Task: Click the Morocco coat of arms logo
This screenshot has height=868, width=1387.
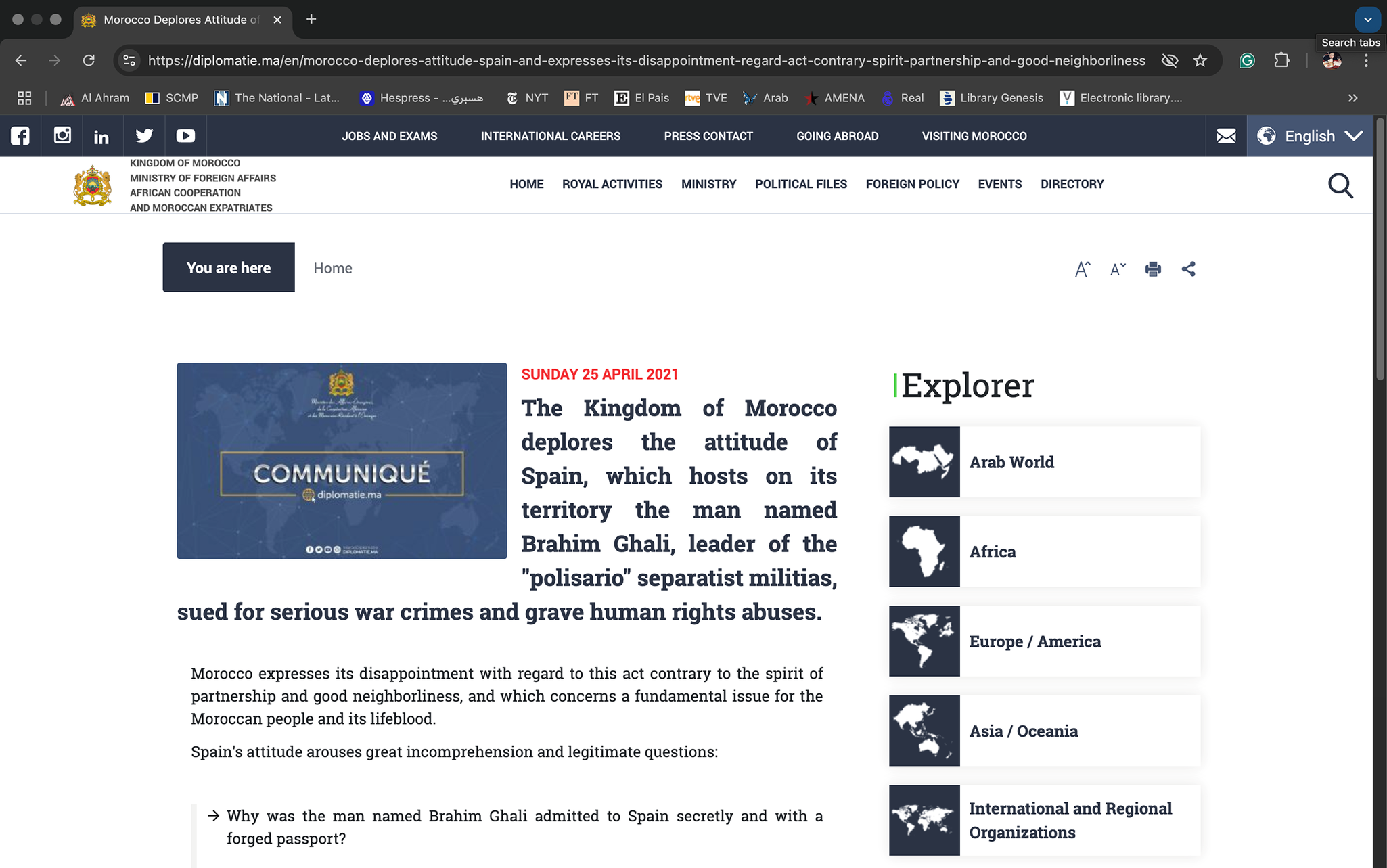Action: pyautogui.click(x=93, y=185)
